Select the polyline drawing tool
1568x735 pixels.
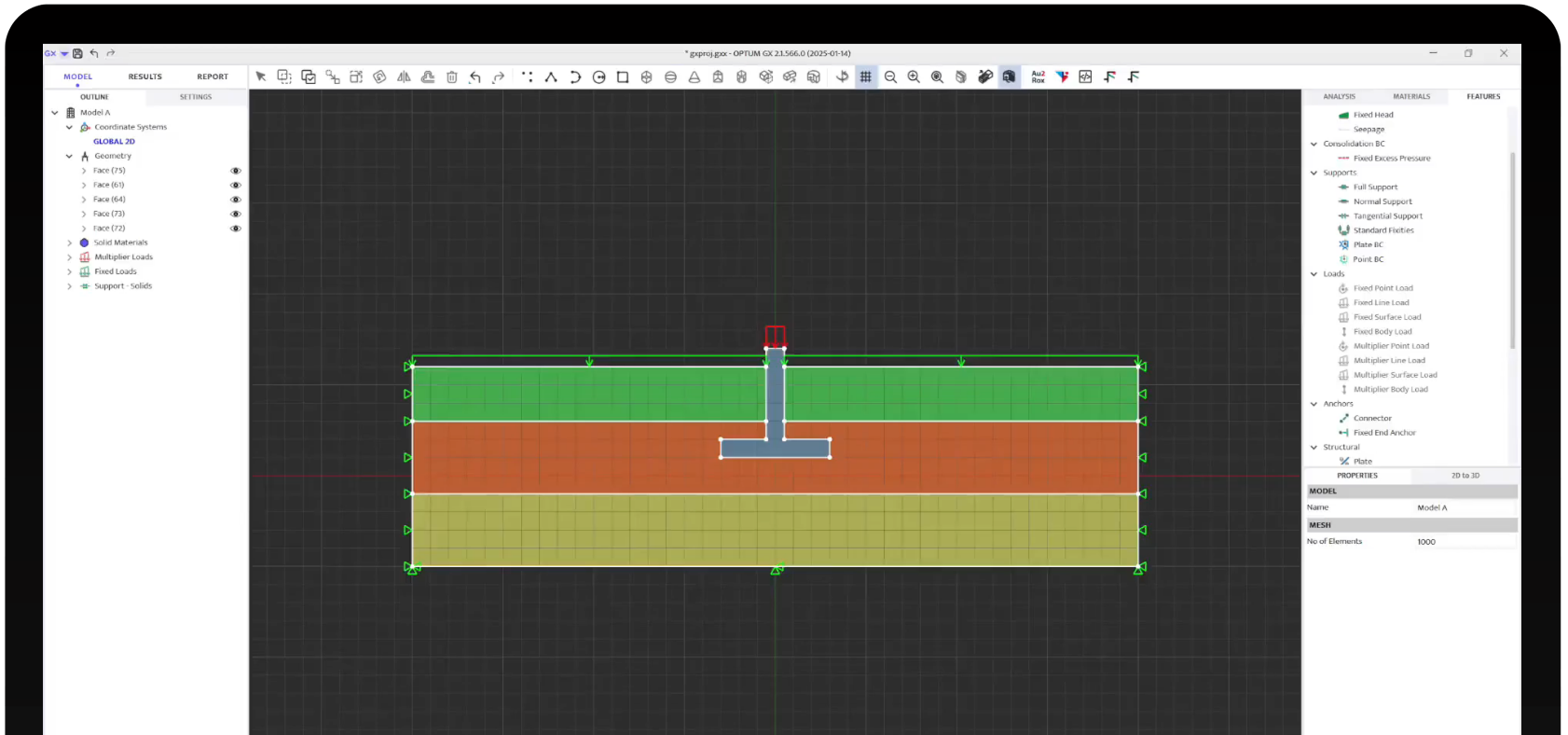point(551,77)
